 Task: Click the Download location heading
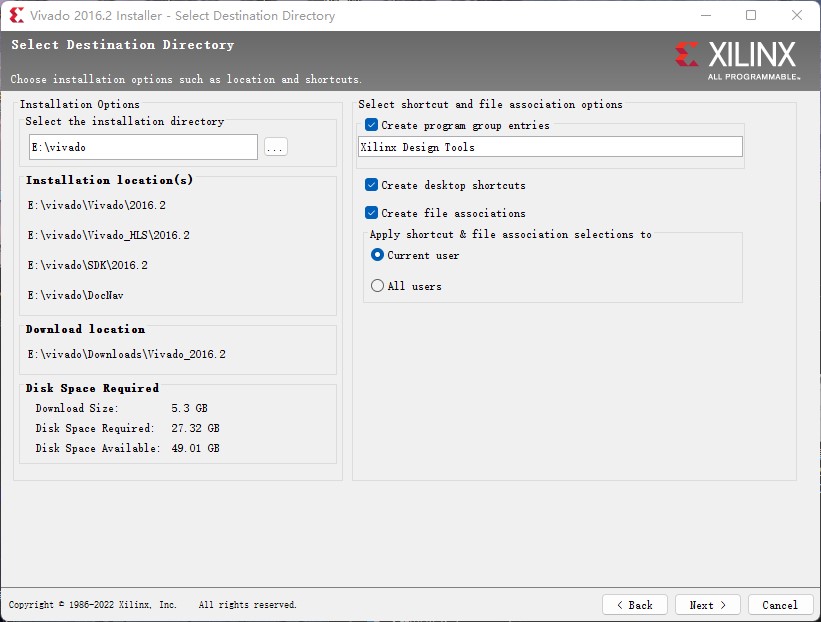point(85,329)
